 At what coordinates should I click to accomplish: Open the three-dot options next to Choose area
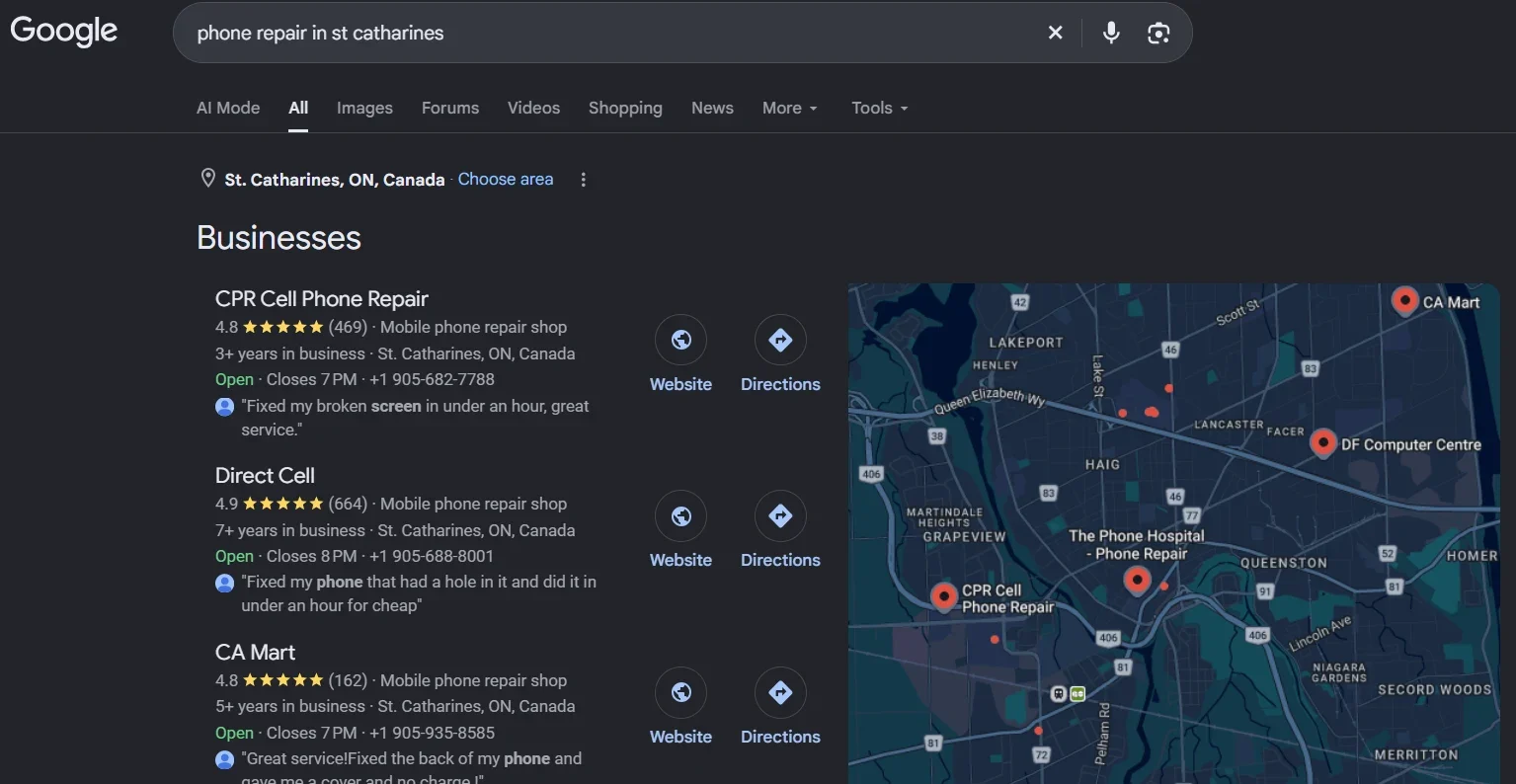pos(584,180)
